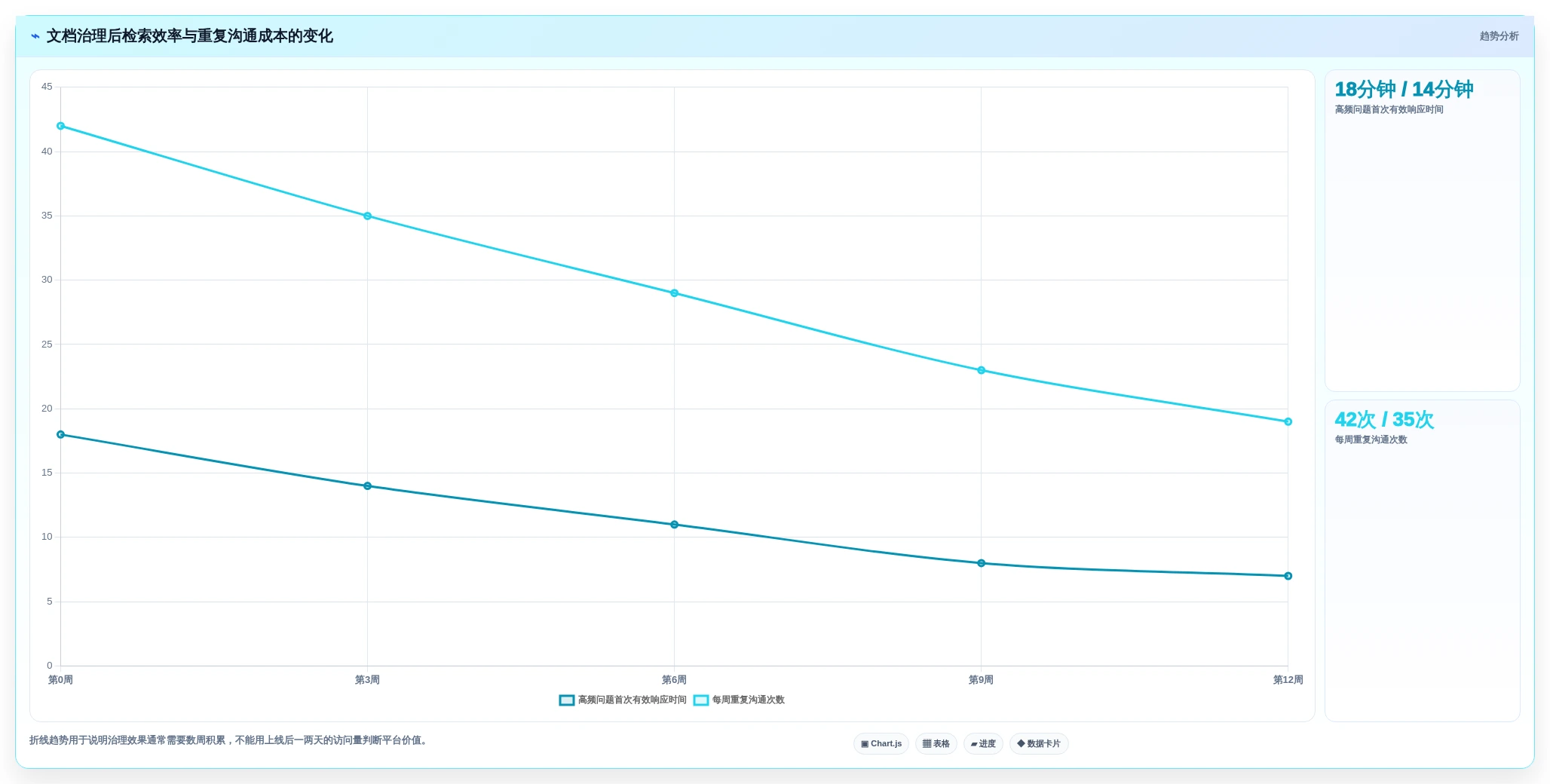Toggle 每周重复沟通次数 legend swatch
Screen dimensions: 1550x784
tap(701, 700)
